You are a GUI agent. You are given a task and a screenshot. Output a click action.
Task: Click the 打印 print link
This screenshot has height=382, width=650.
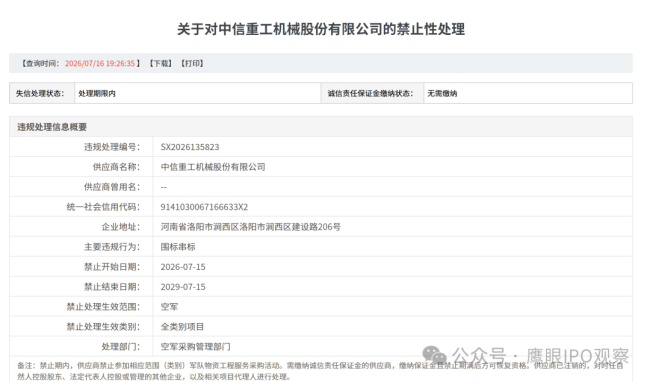point(192,63)
